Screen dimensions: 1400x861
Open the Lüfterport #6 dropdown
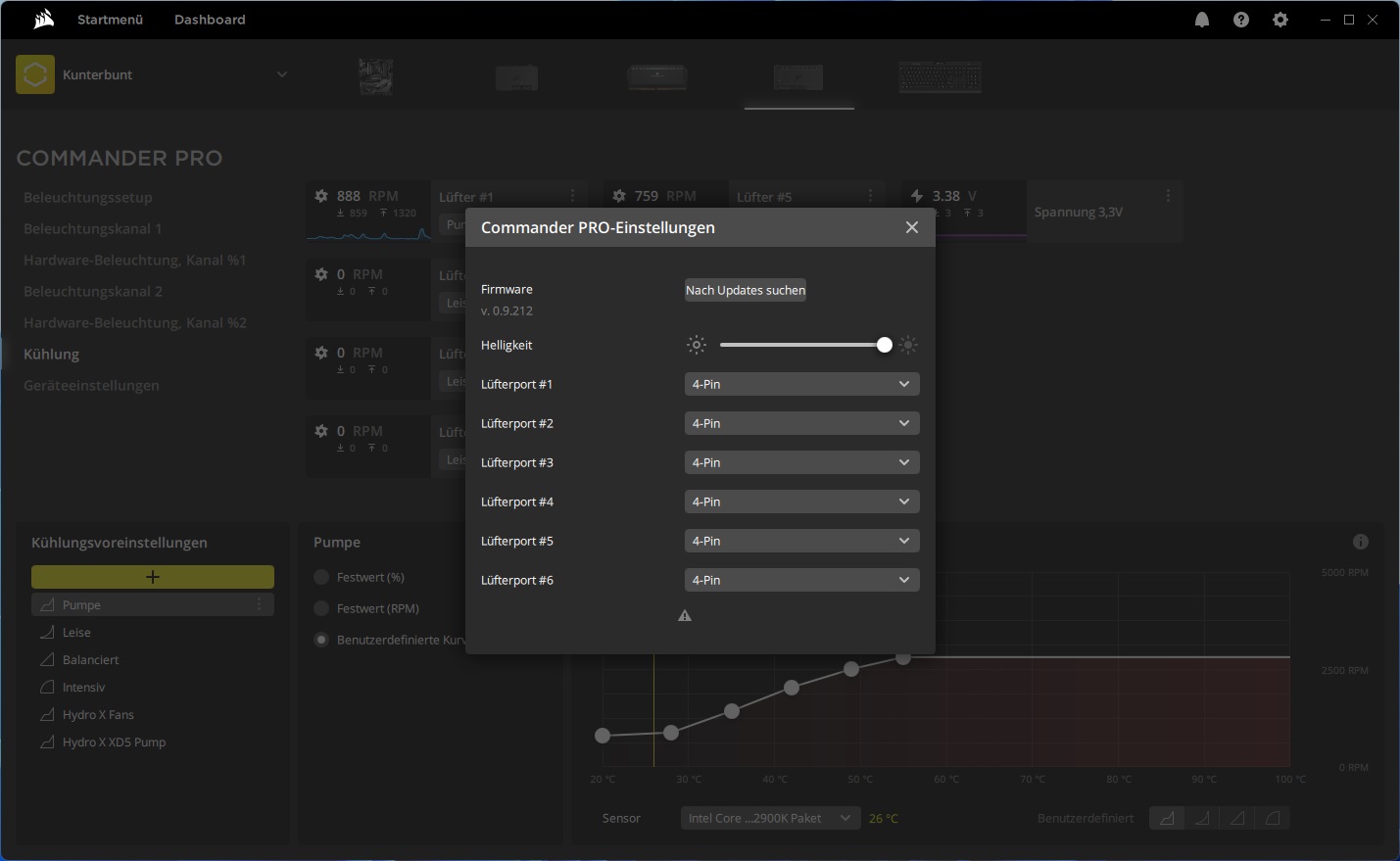(801, 580)
